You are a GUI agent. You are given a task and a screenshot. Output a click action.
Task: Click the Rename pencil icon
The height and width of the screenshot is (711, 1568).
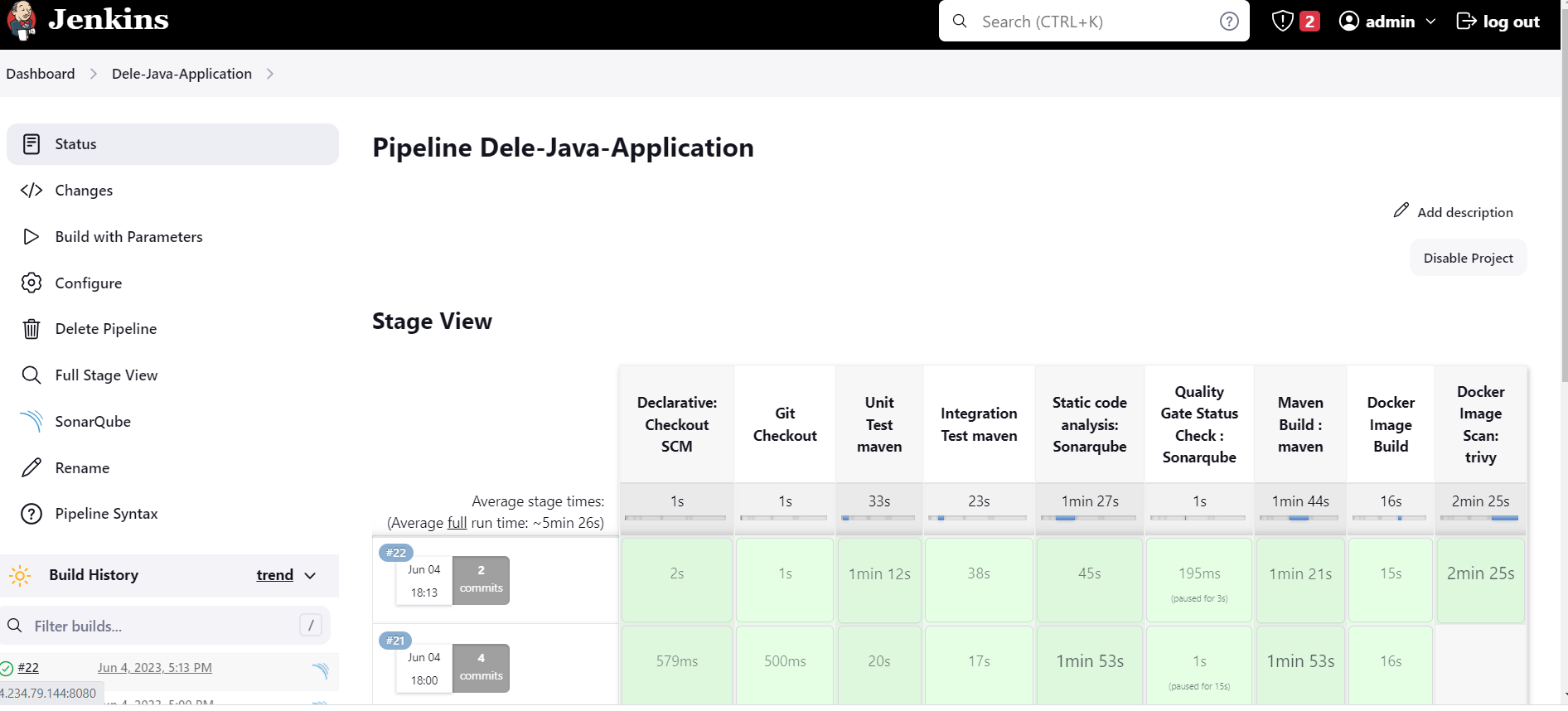[x=31, y=467]
